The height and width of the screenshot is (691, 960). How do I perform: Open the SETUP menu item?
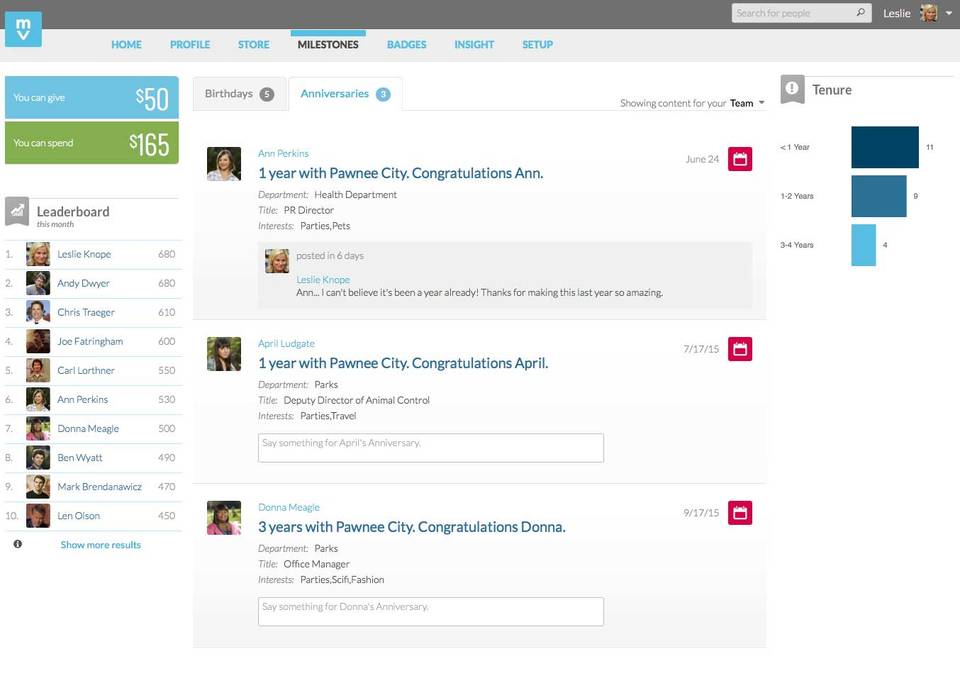point(537,44)
